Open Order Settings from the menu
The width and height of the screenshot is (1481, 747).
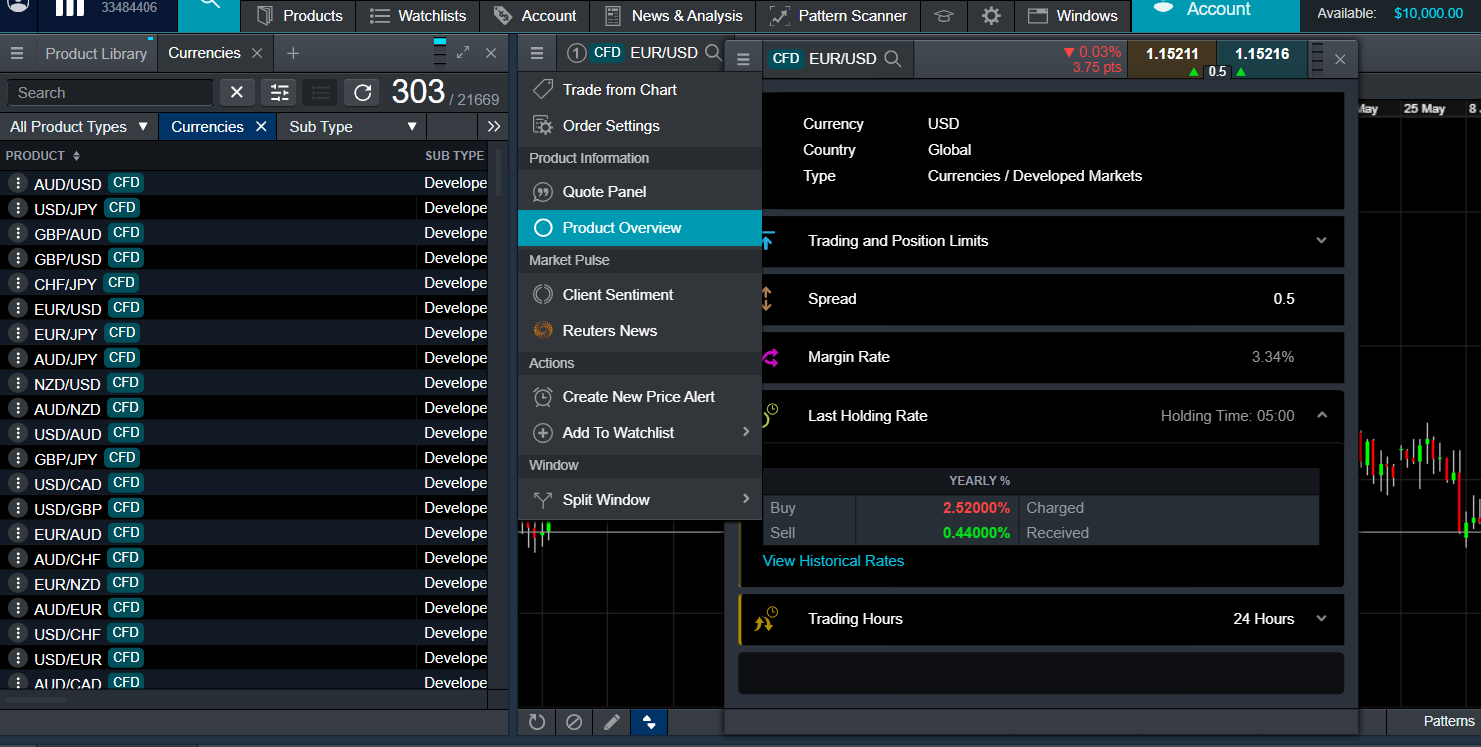[640, 126]
